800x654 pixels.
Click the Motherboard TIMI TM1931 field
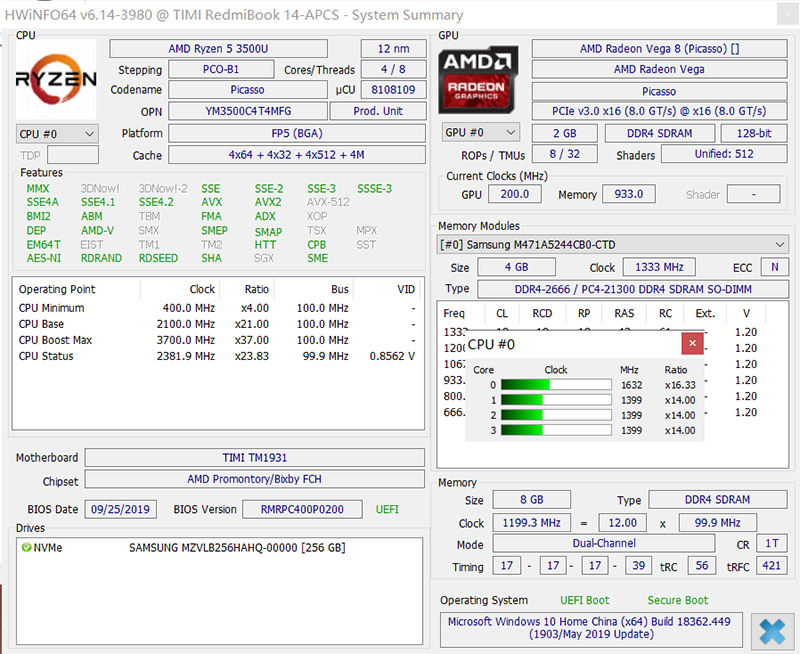point(255,458)
